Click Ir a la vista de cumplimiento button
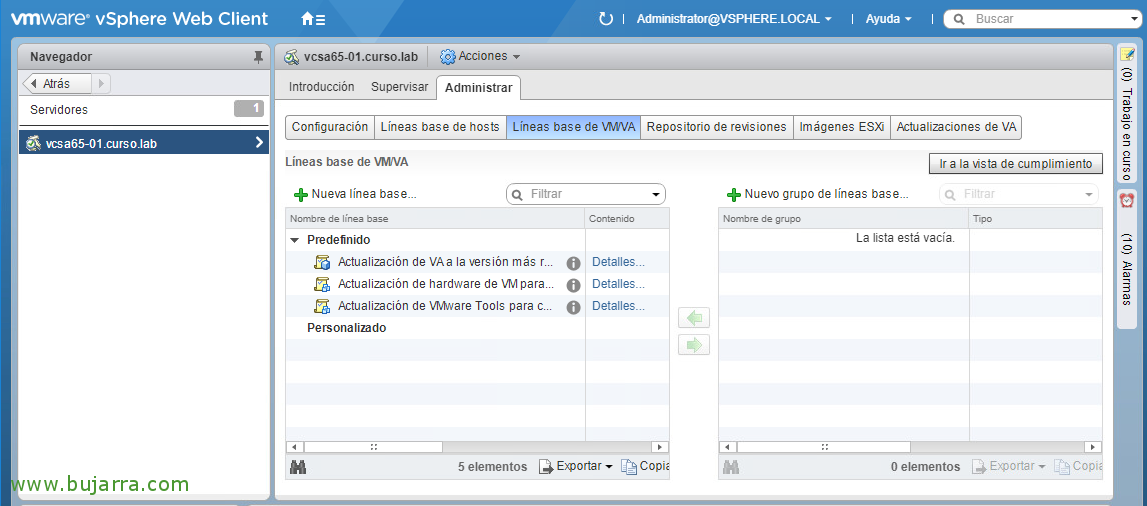1147x506 pixels. tap(1015, 164)
